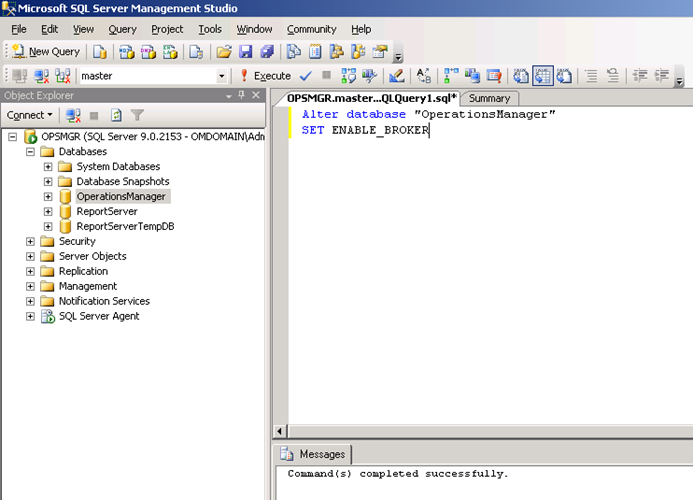This screenshot has width=693, height=500.
Task: Click the Cancel Executing Query square
Action: tap(327, 76)
